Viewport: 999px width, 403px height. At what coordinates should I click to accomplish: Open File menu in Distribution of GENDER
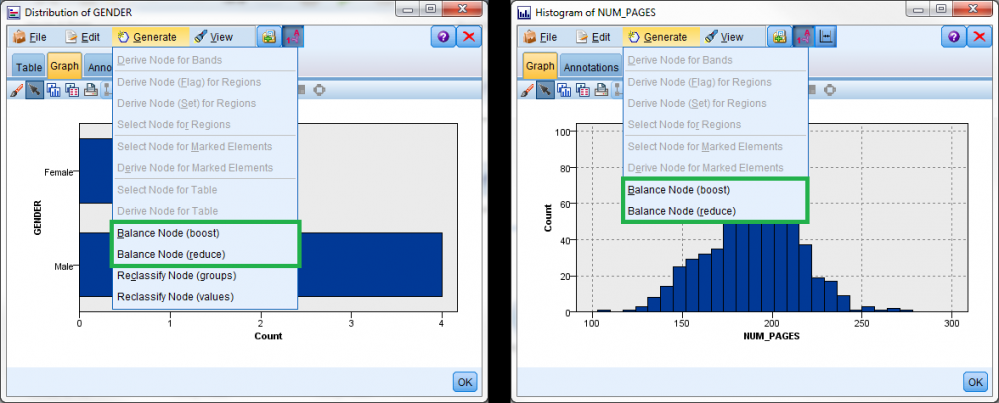pos(30,37)
